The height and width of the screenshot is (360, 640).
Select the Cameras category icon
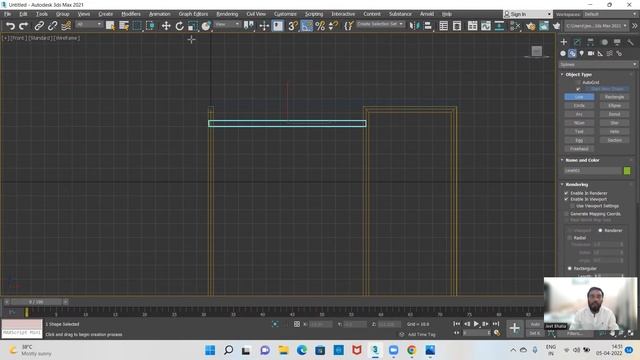tap(591, 53)
